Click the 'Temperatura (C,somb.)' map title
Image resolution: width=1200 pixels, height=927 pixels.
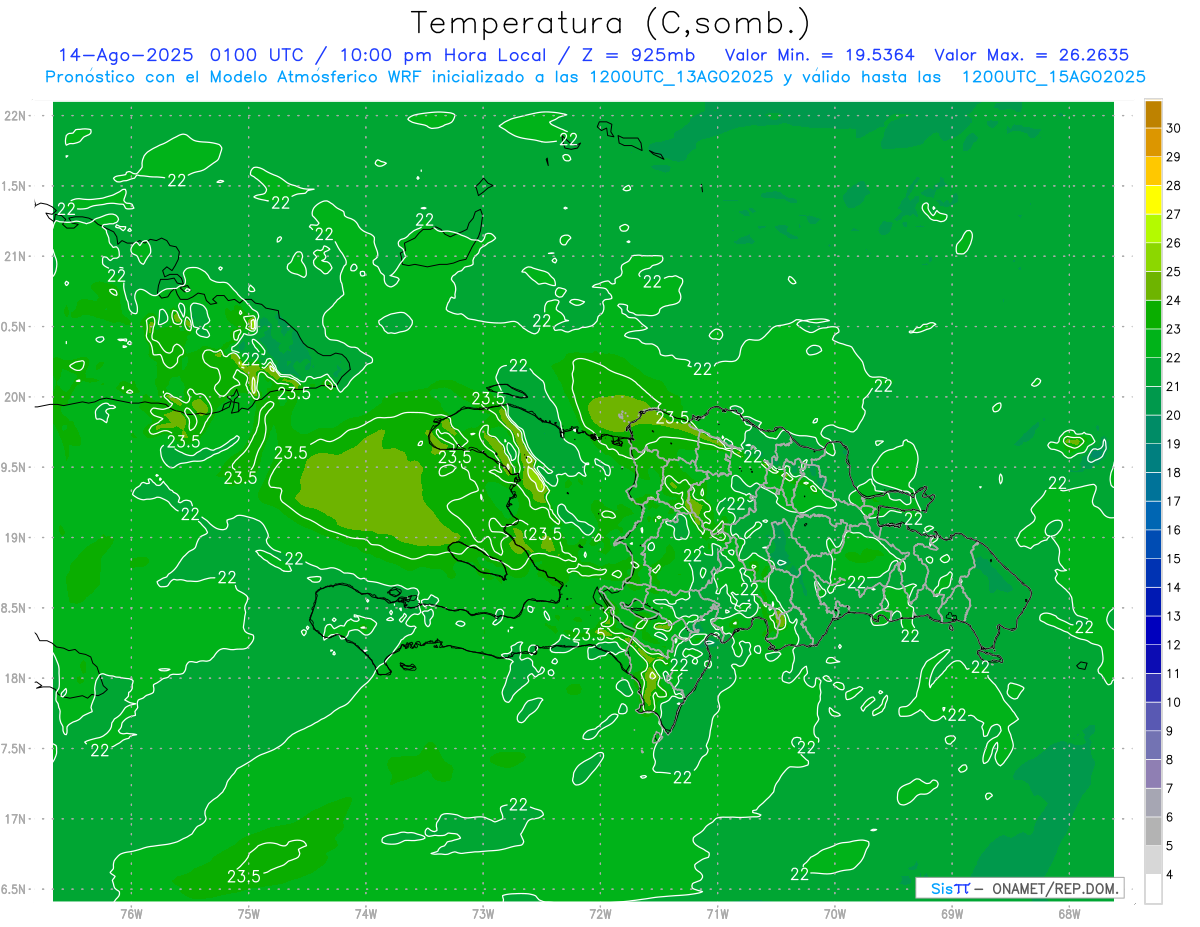point(611,22)
